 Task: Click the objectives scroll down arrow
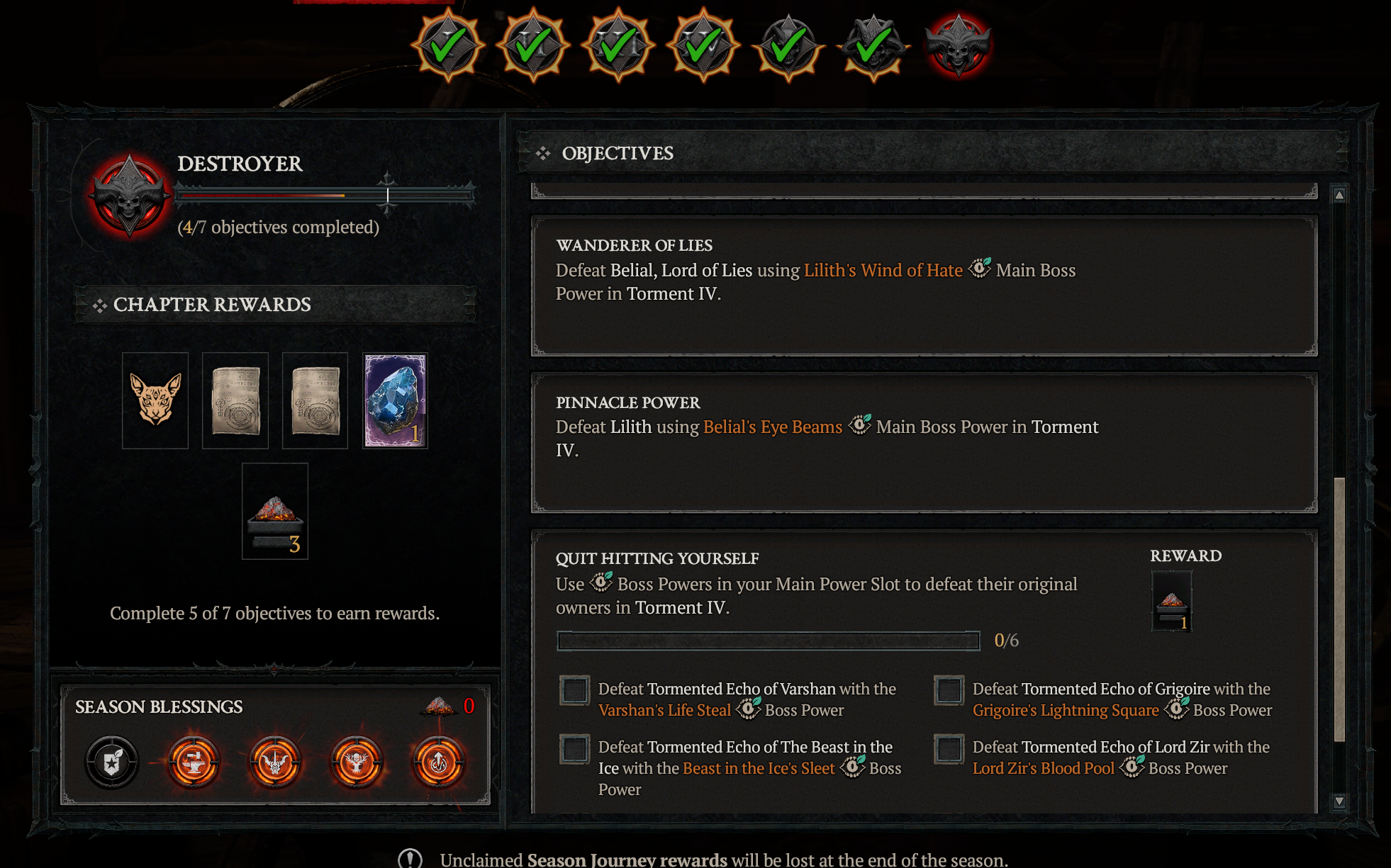1339,801
